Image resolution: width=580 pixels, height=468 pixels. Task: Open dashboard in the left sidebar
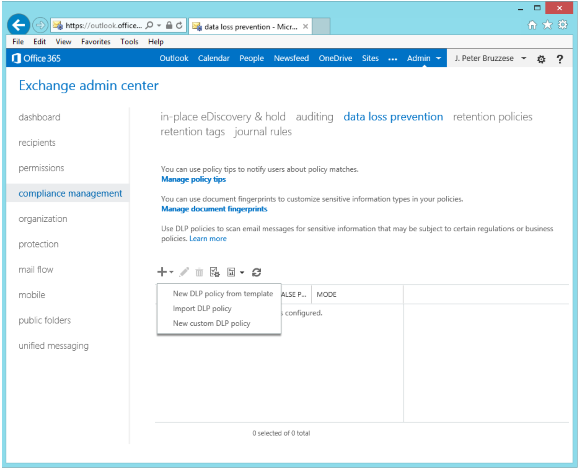[39, 117]
